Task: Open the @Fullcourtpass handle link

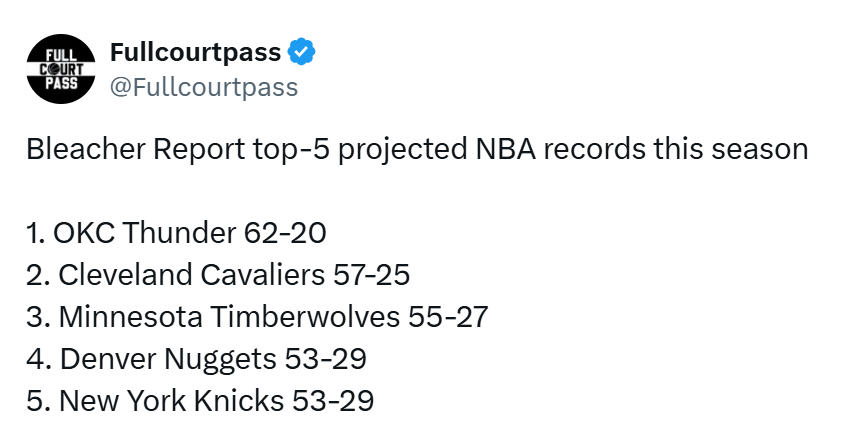Action: pos(203,87)
